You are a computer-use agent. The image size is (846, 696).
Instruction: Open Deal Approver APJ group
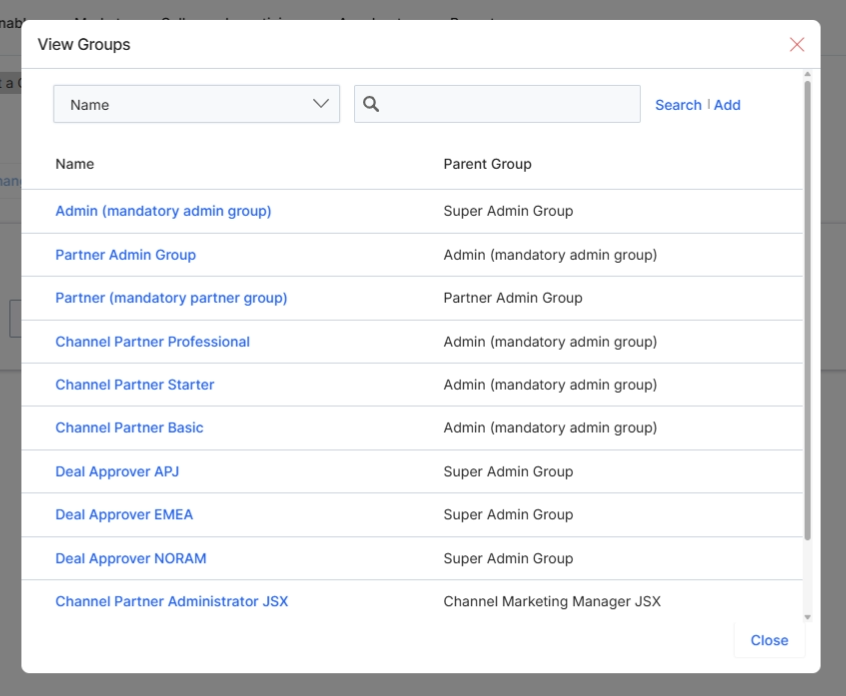coord(117,472)
